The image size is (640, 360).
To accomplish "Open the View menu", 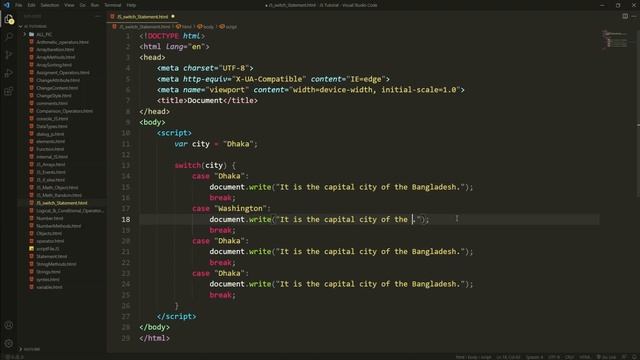I will click(69, 5).
